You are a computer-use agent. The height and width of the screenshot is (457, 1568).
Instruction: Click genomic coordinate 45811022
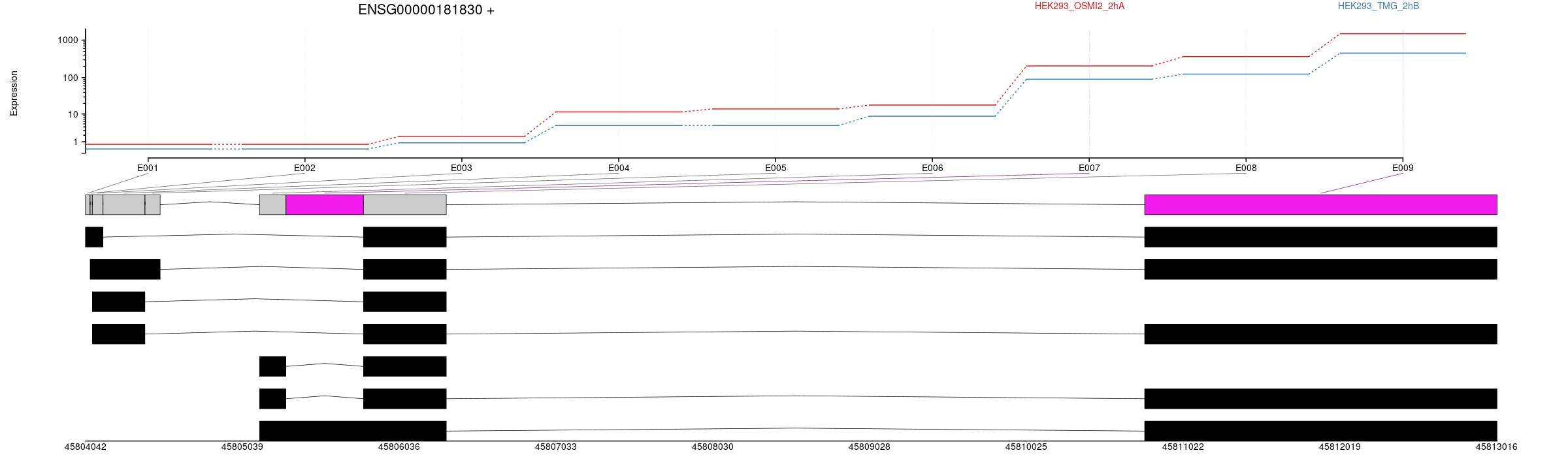(x=1183, y=447)
